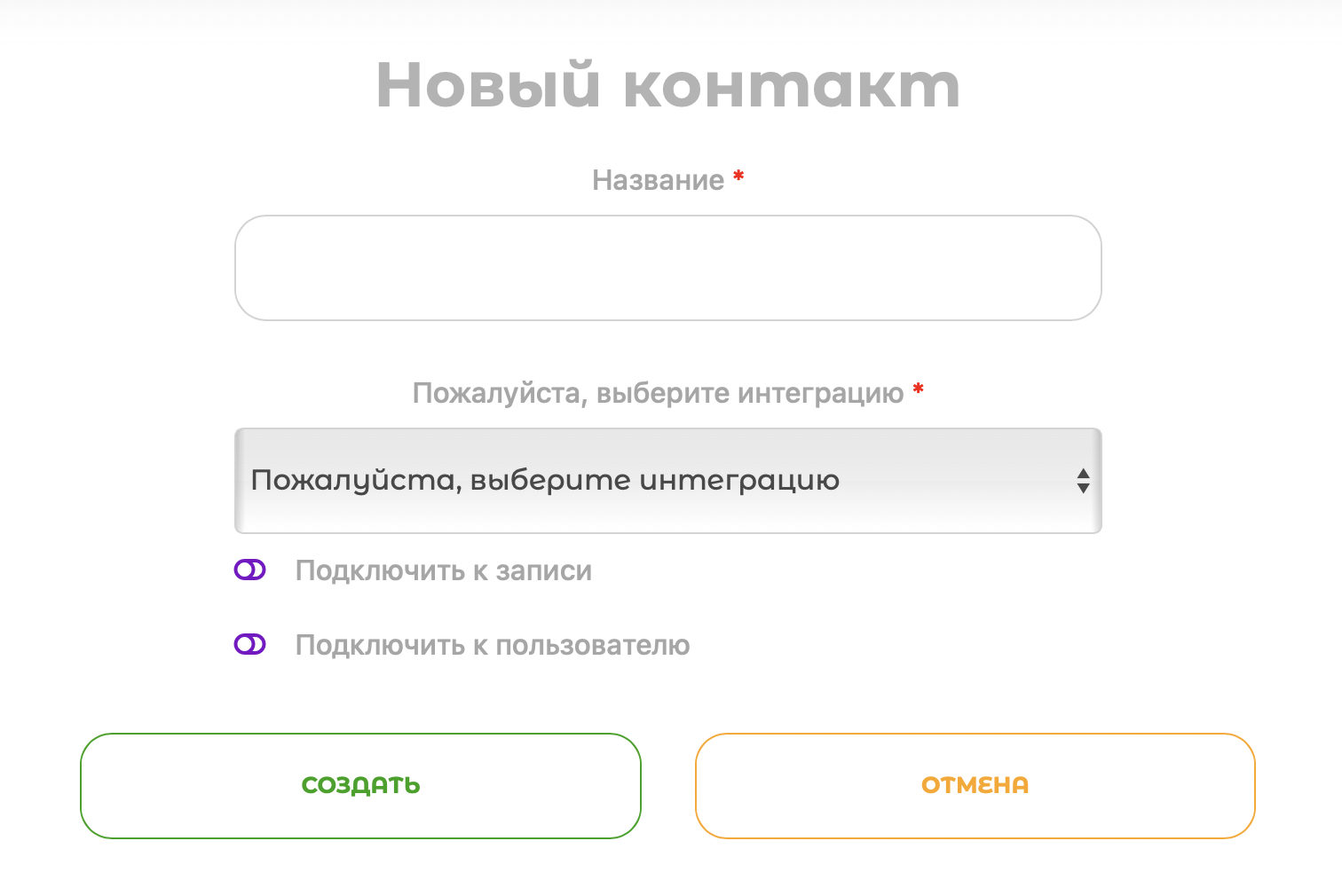This screenshot has height=896, width=1342.
Task: Open the 'Пожалуйста, выберите интеграцию' dropdown
Action: [x=667, y=481]
